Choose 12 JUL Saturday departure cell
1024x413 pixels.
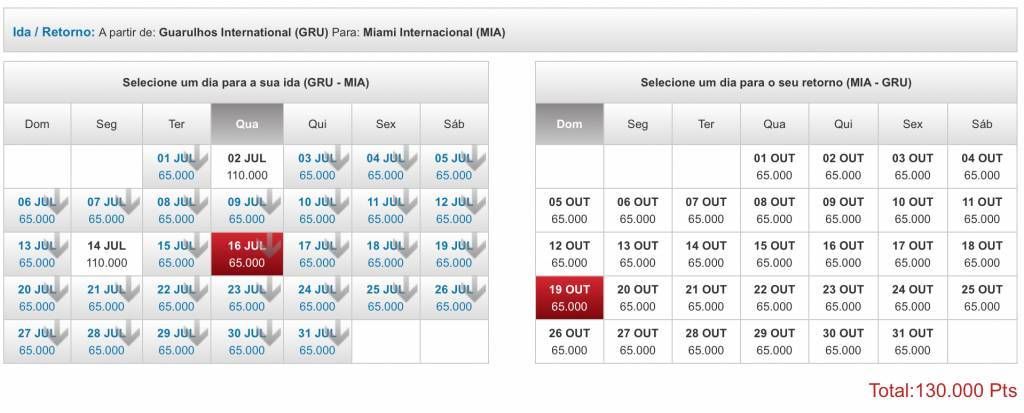click(x=454, y=210)
